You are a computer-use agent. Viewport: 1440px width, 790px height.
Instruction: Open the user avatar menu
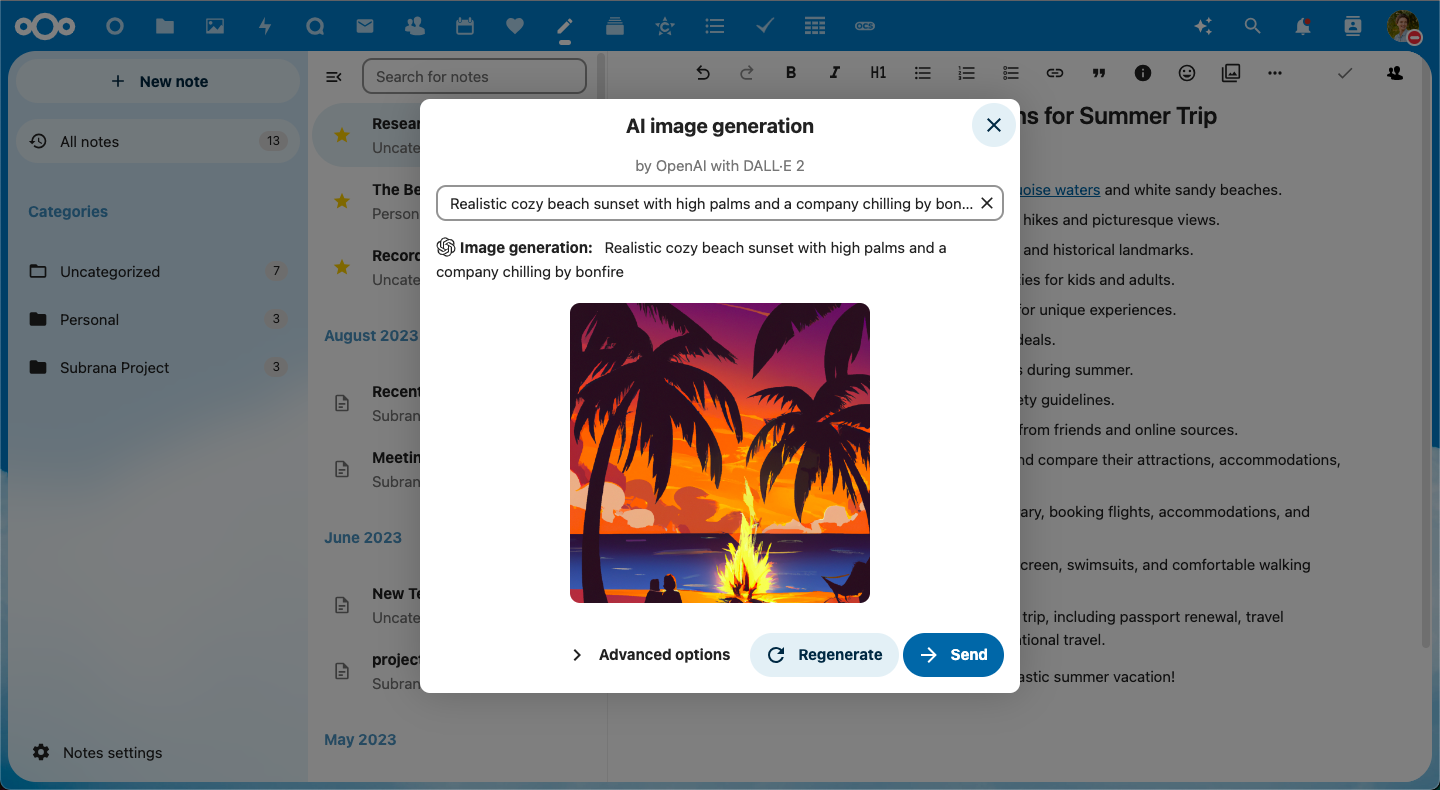click(x=1403, y=27)
